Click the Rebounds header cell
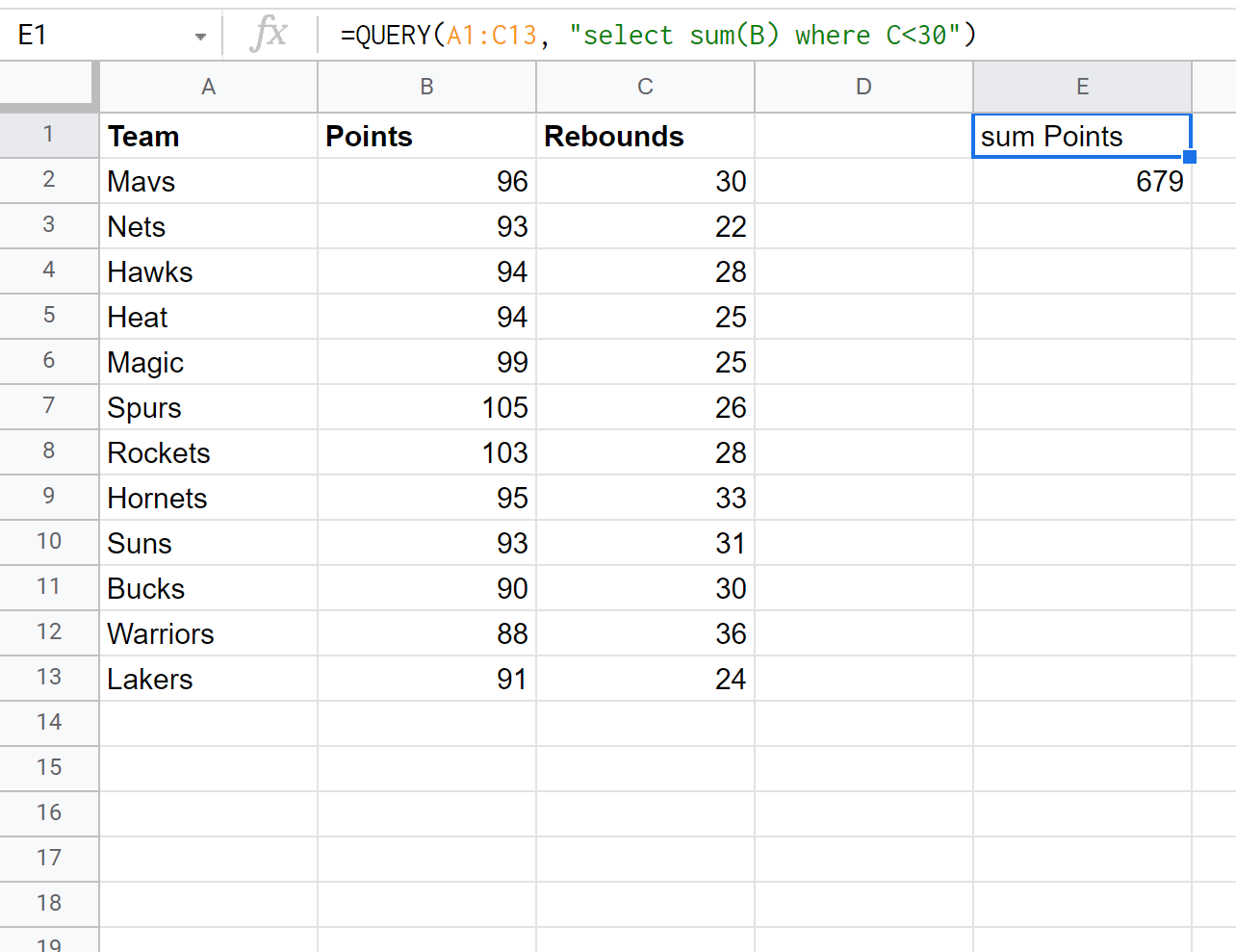1236x952 pixels. 645,136
